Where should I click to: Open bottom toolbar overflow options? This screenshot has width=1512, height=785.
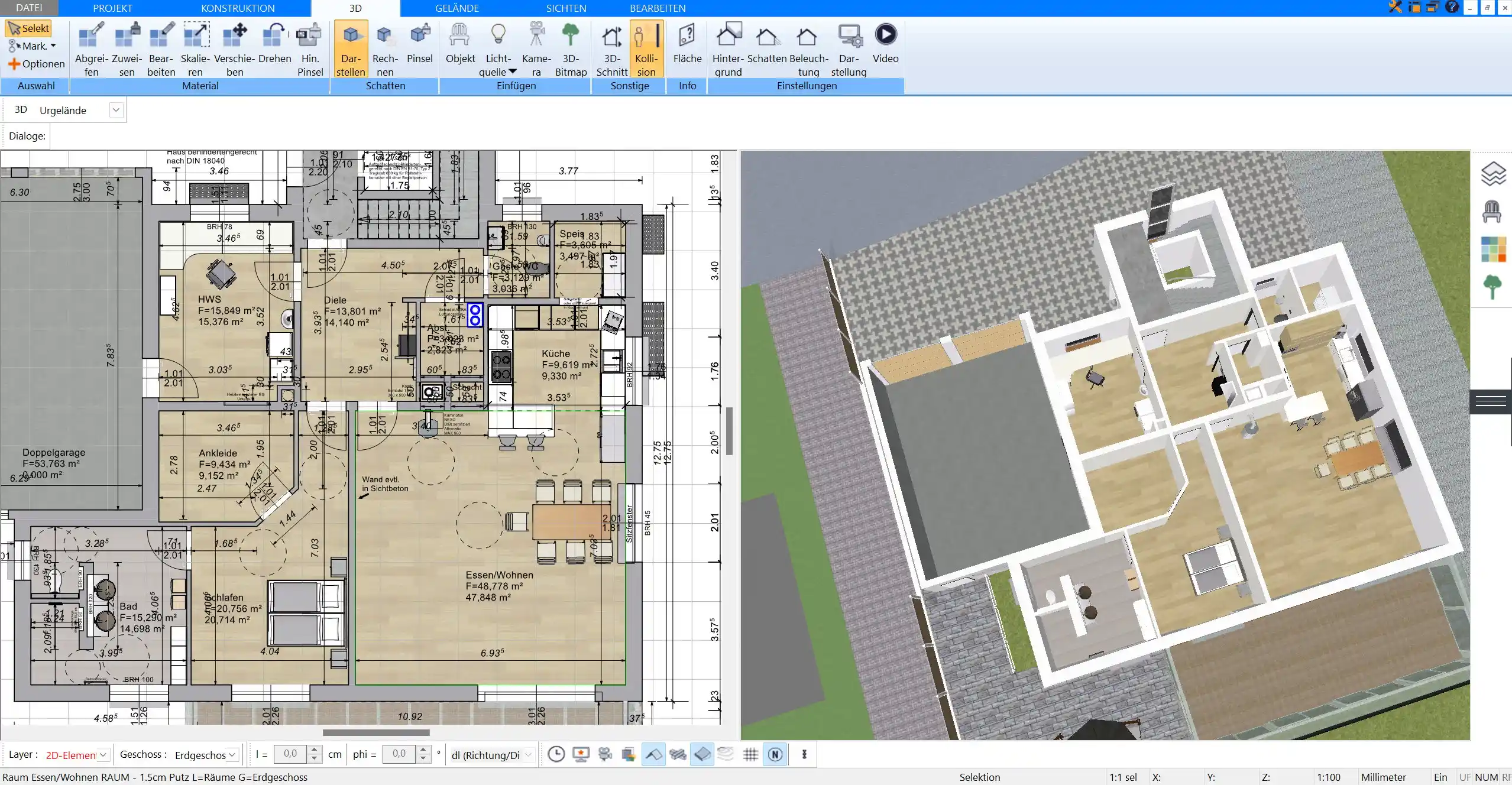point(804,754)
